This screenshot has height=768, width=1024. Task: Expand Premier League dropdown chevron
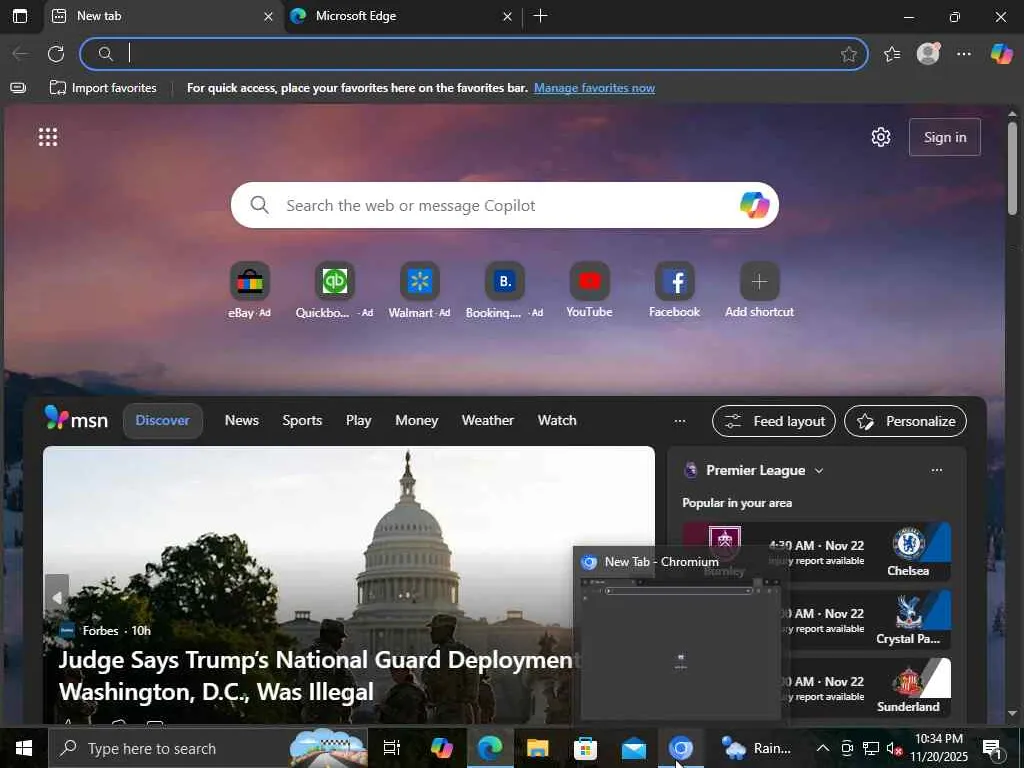(x=819, y=471)
